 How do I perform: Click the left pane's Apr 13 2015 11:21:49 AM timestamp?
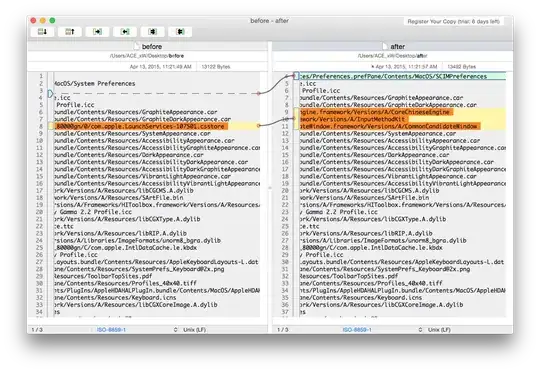pyautogui.click(x=160, y=66)
